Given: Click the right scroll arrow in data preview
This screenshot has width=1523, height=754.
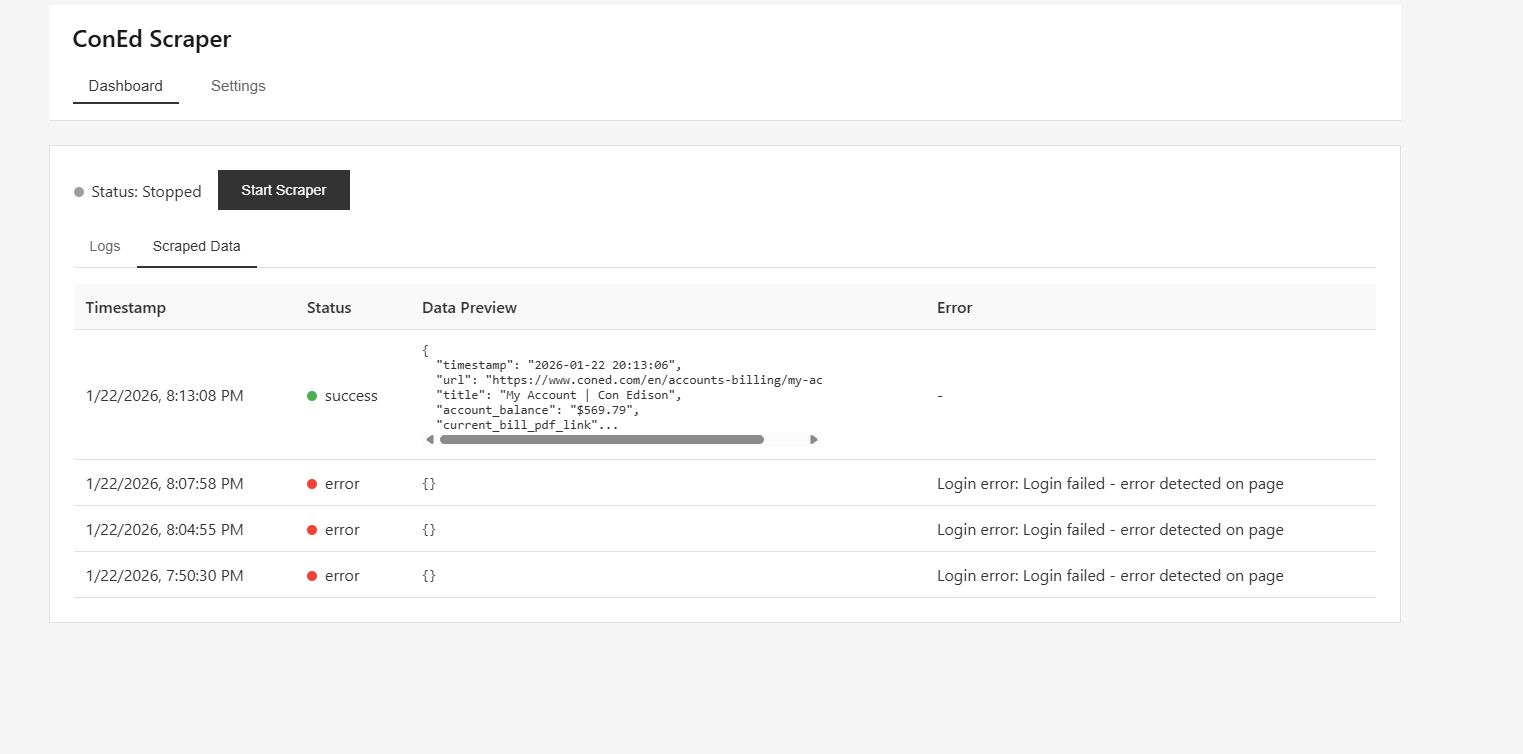Looking at the screenshot, I should click(x=814, y=439).
